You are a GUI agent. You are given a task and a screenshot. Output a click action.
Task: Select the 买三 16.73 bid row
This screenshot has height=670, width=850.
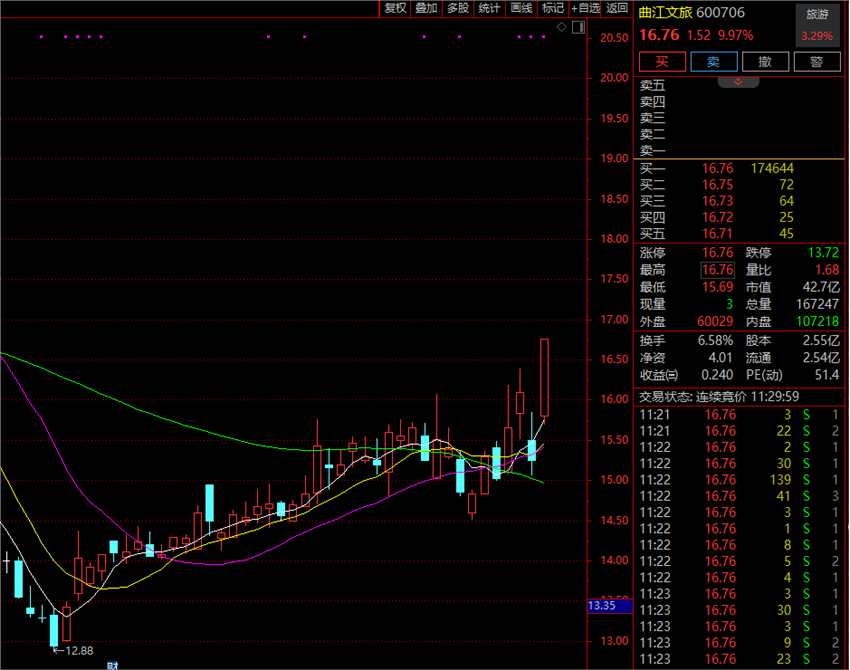[738, 201]
